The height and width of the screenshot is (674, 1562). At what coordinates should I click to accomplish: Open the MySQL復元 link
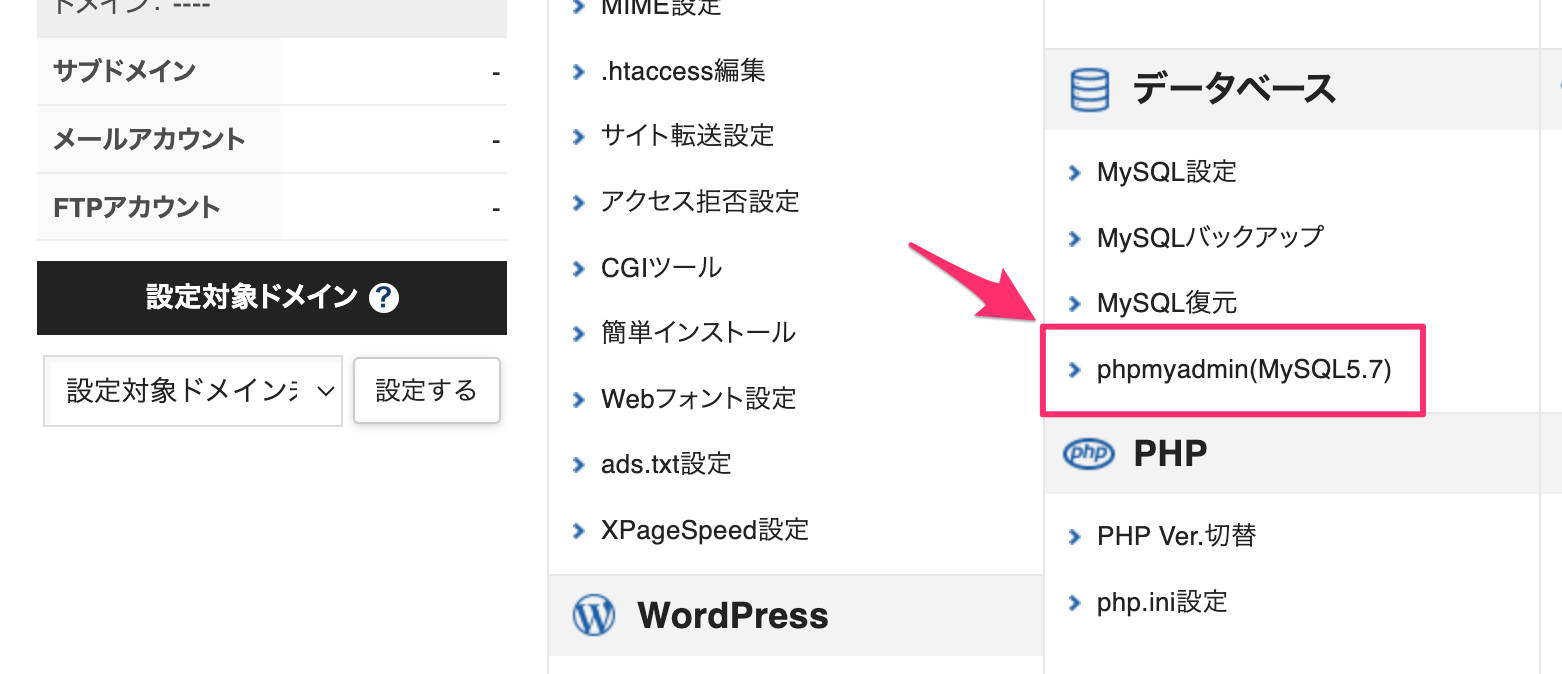1167,303
